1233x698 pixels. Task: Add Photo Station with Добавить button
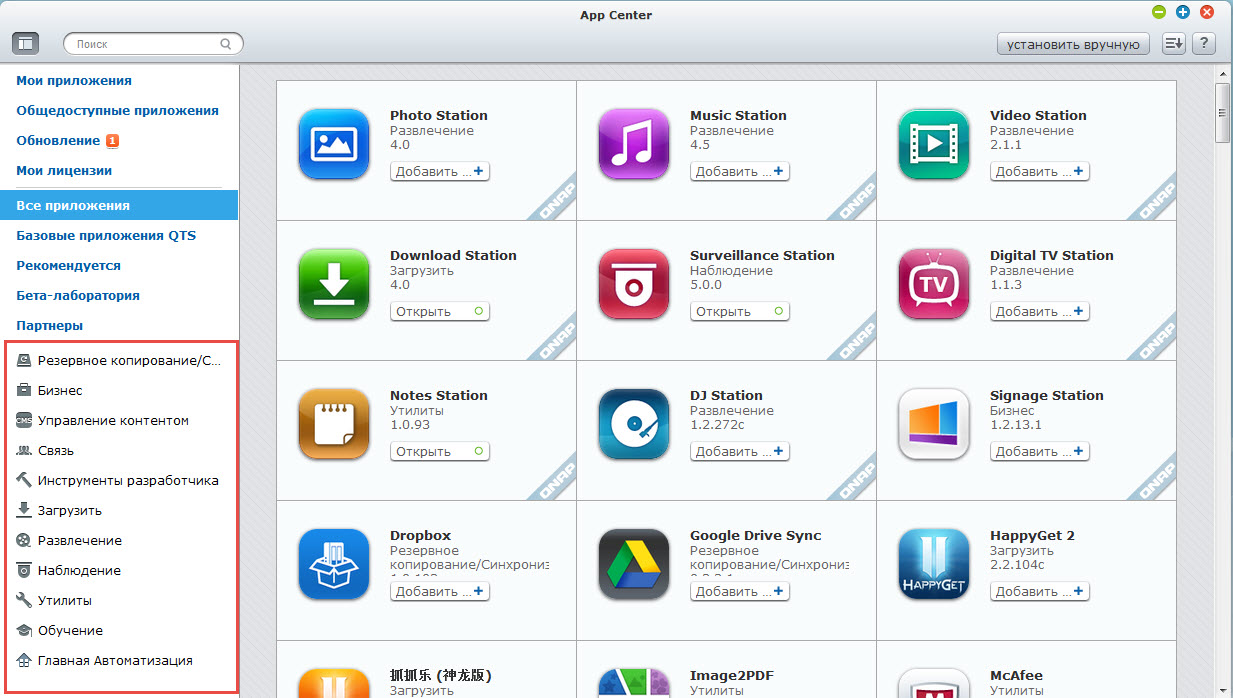(x=440, y=171)
